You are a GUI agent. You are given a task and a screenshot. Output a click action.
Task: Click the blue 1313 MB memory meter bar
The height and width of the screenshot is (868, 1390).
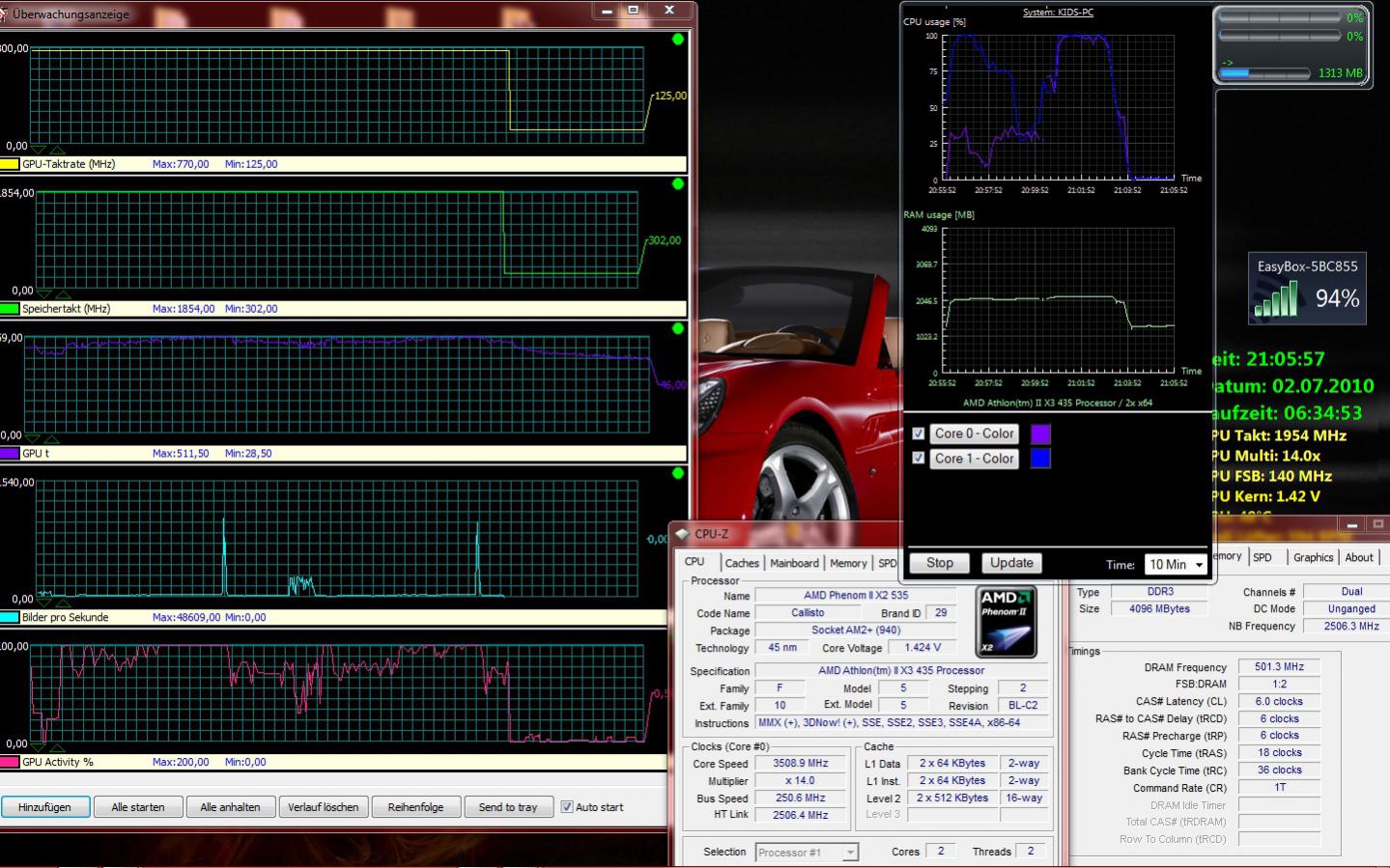click(1265, 72)
